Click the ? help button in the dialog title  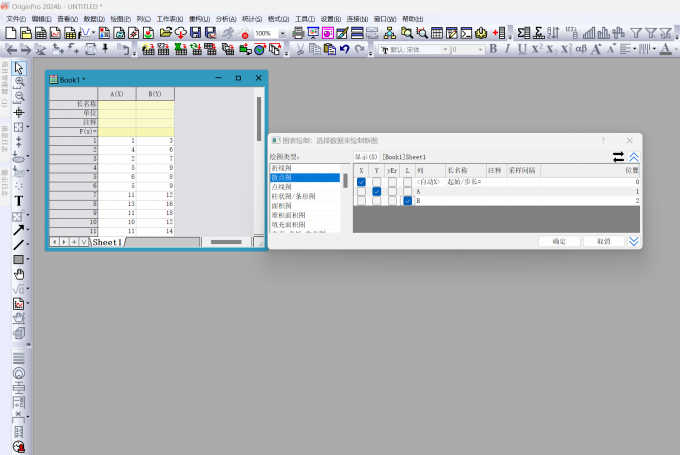[x=603, y=140]
